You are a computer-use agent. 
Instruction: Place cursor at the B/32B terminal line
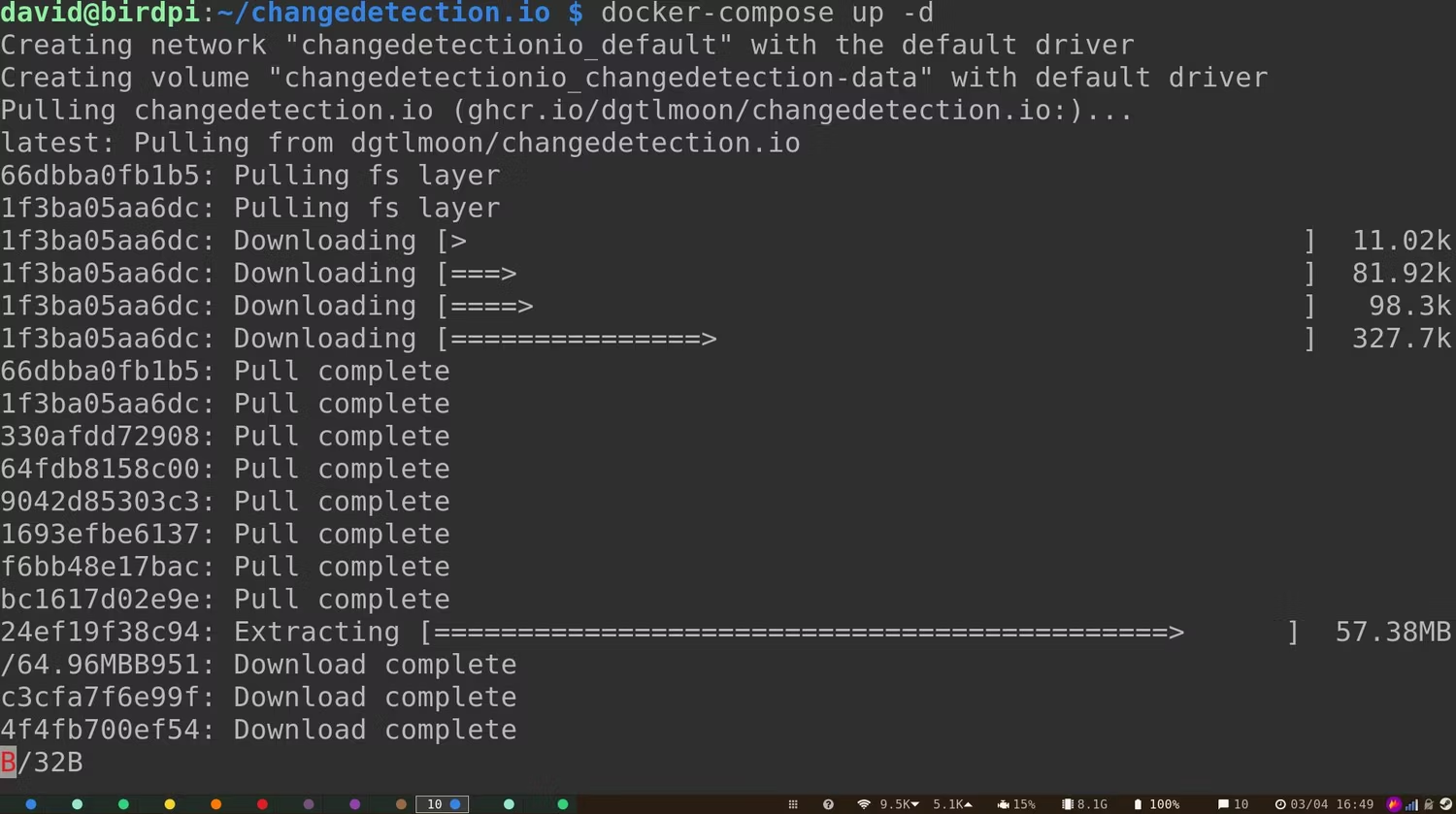(x=41, y=763)
